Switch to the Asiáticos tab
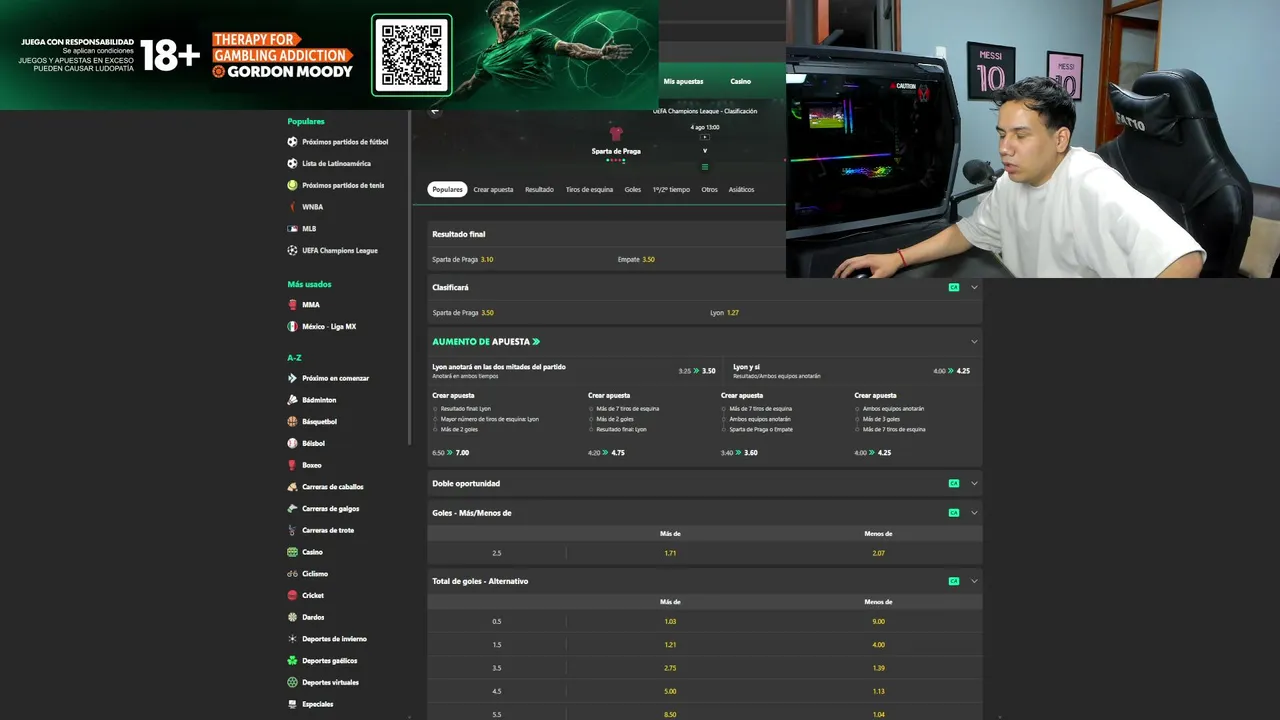Image resolution: width=1280 pixels, height=720 pixels. pos(742,190)
